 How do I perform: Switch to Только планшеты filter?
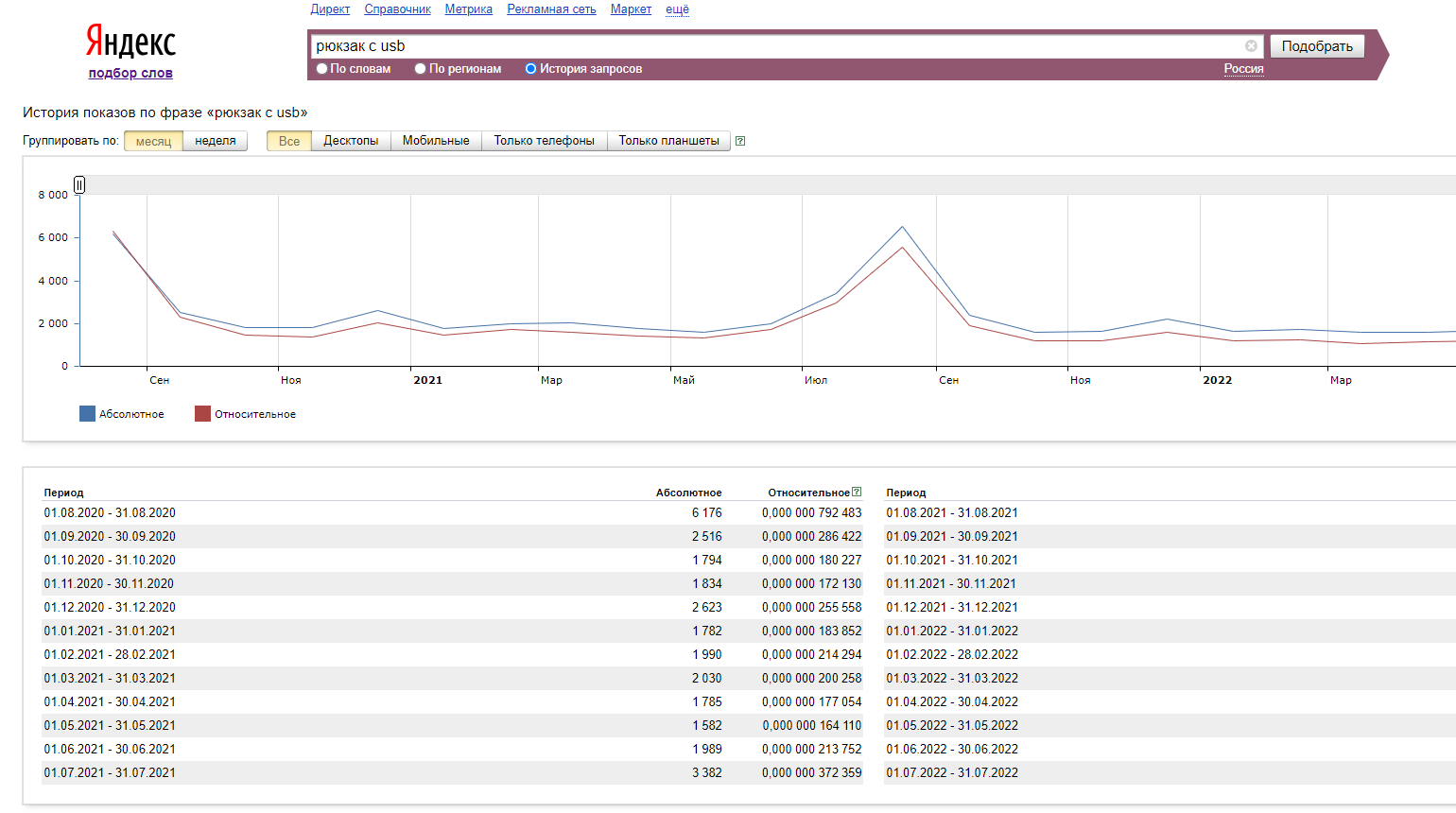tap(669, 141)
